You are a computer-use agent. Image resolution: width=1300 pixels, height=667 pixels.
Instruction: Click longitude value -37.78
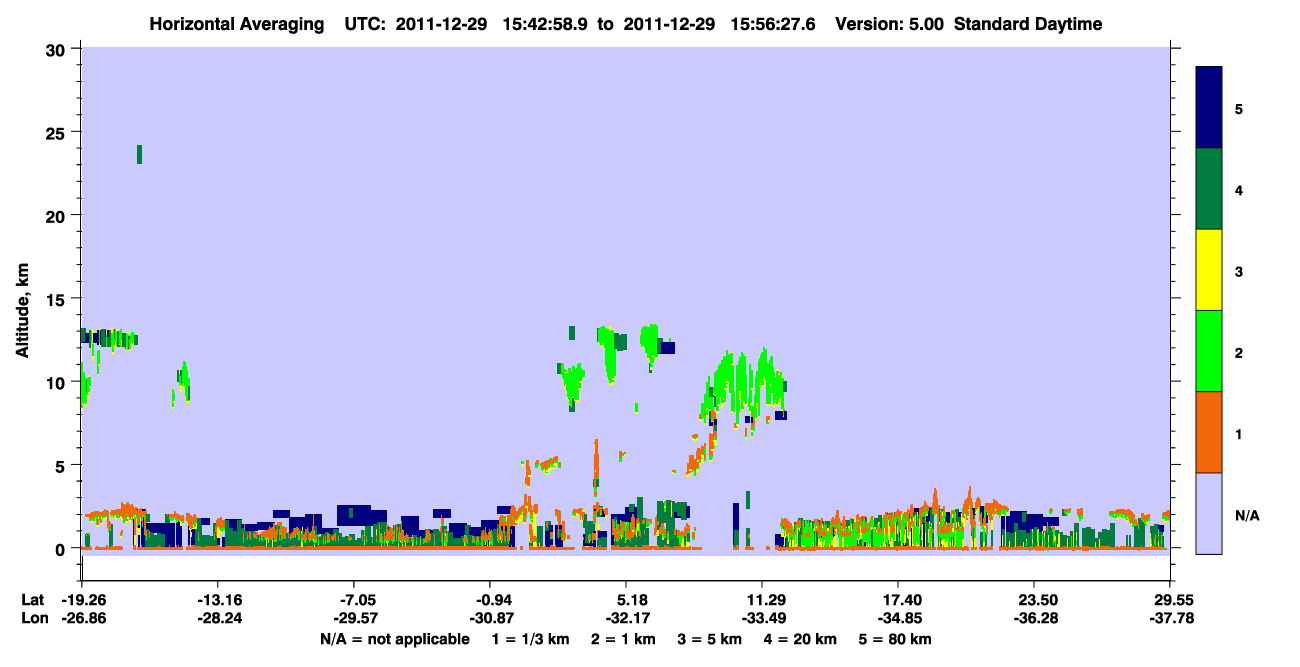(x=1170, y=618)
